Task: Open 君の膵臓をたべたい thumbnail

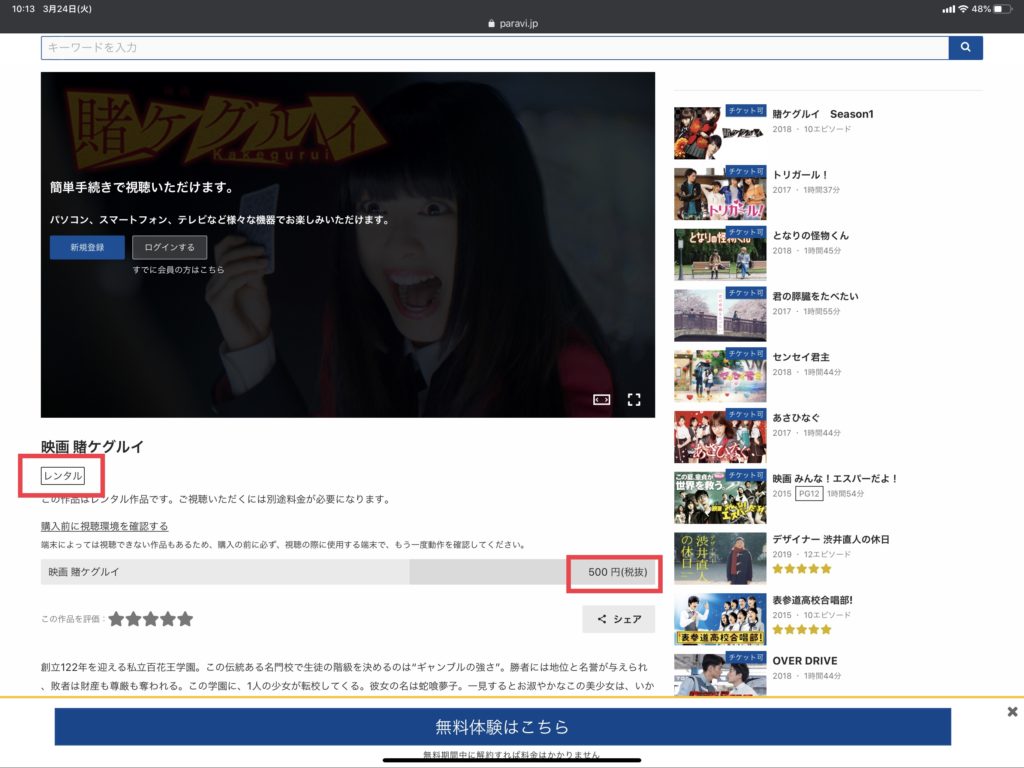Action: pos(720,315)
